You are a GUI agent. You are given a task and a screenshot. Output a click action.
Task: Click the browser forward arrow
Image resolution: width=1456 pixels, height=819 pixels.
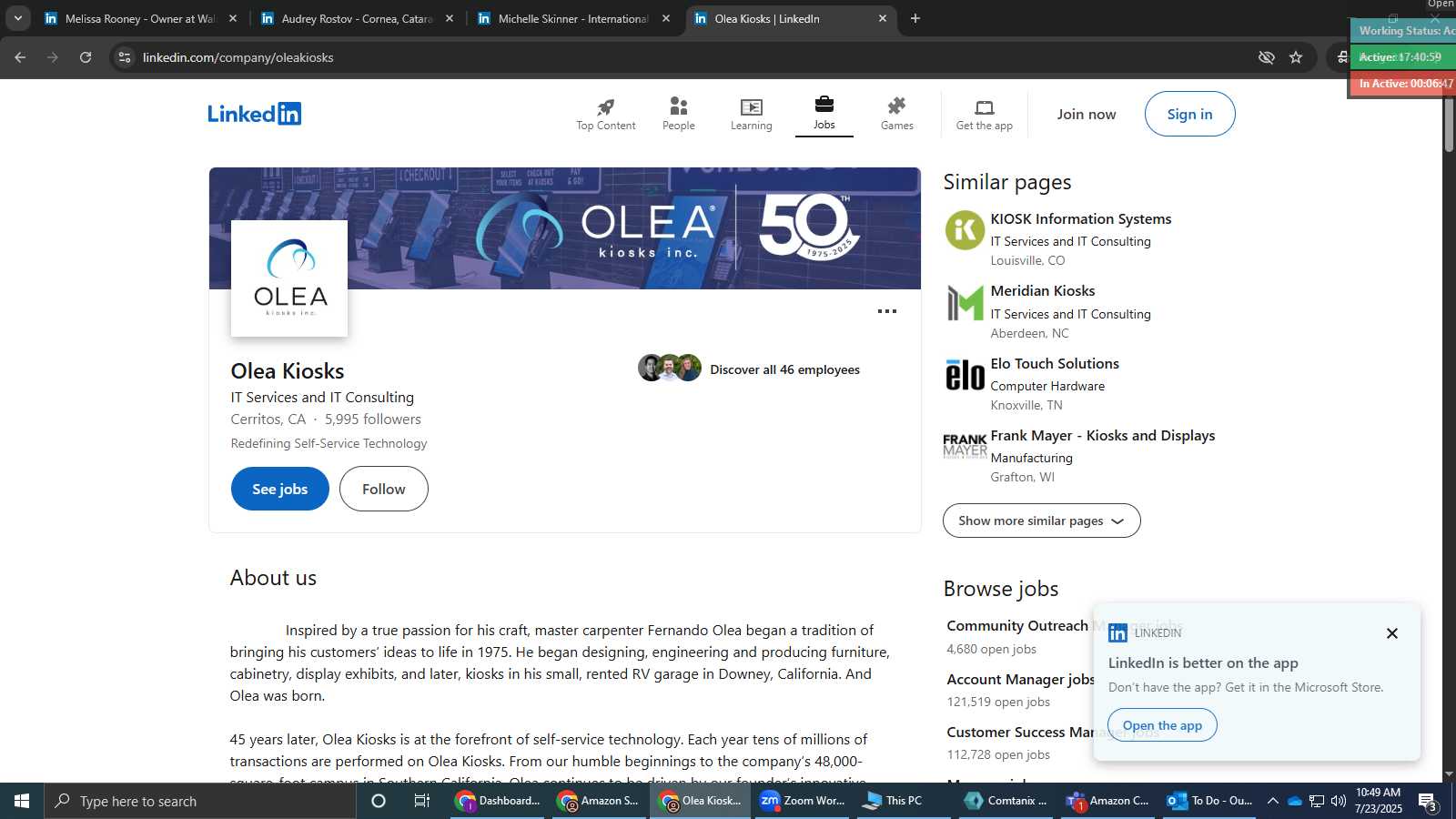(53, 57)
